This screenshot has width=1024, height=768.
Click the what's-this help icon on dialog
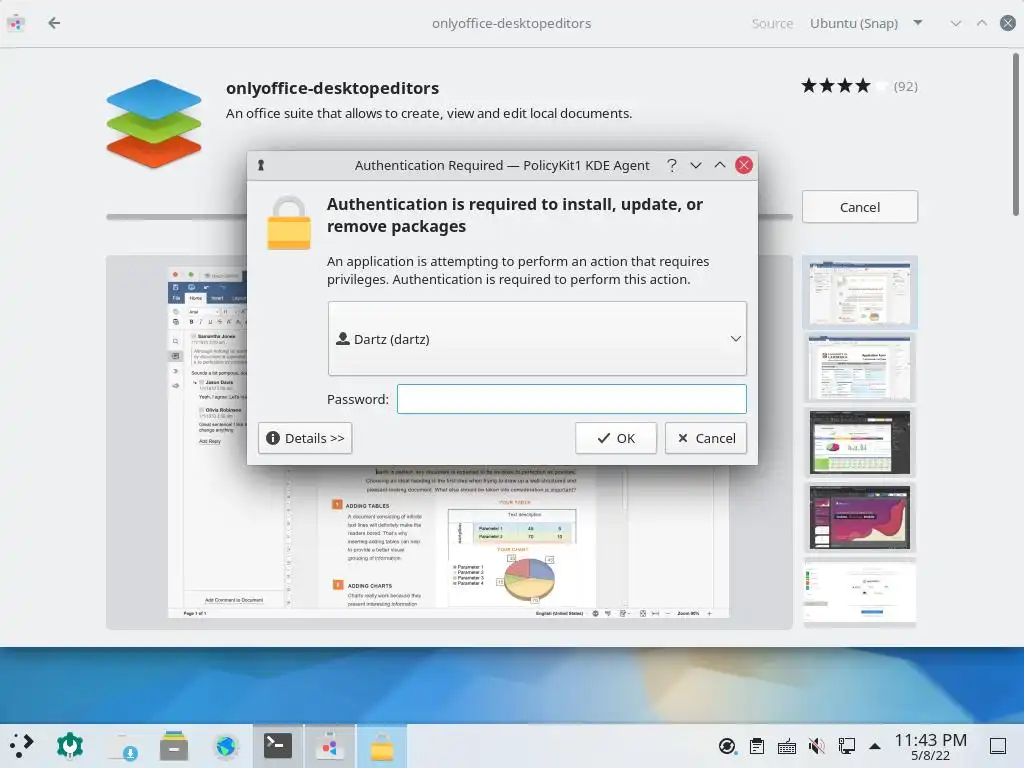672,165
